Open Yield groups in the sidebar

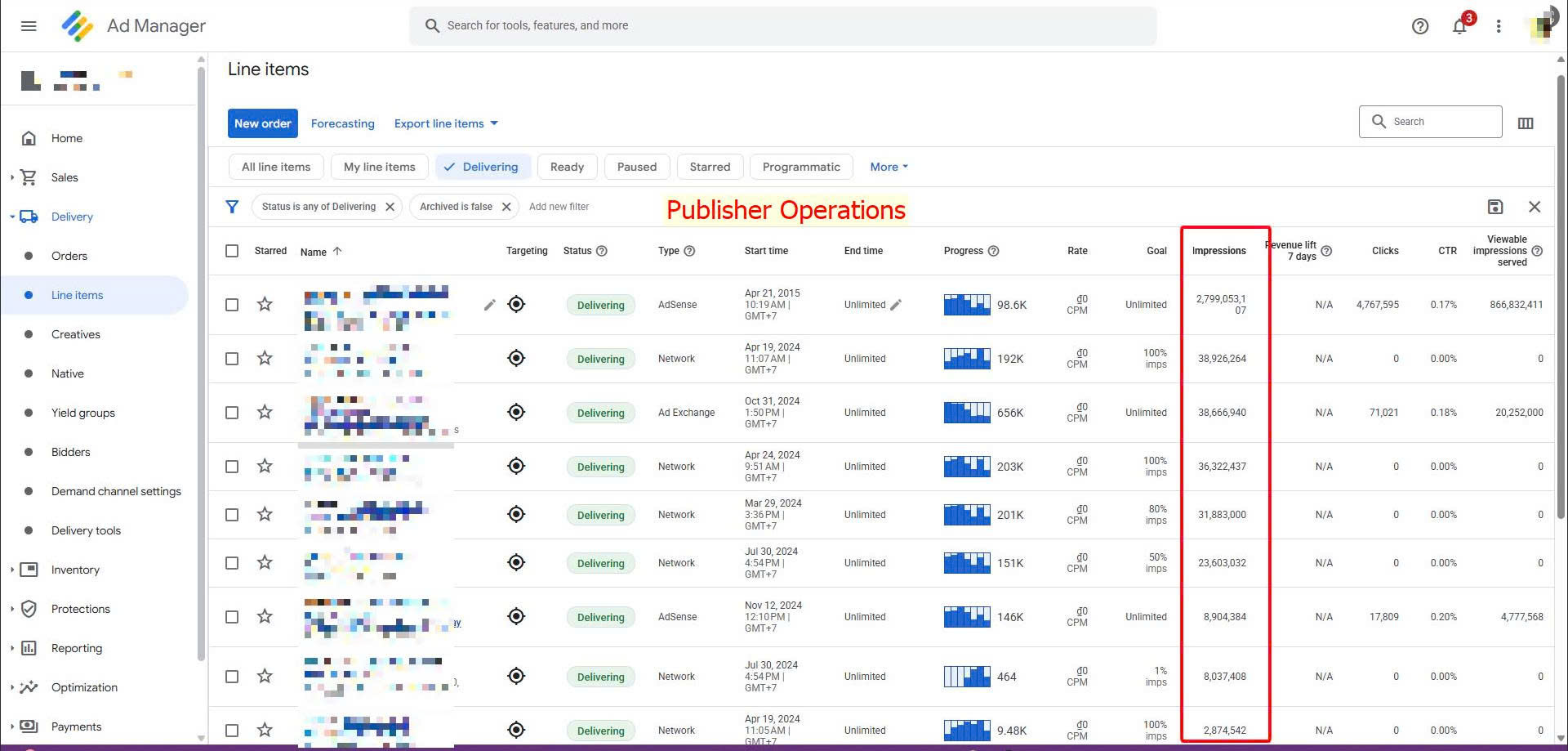83,413
